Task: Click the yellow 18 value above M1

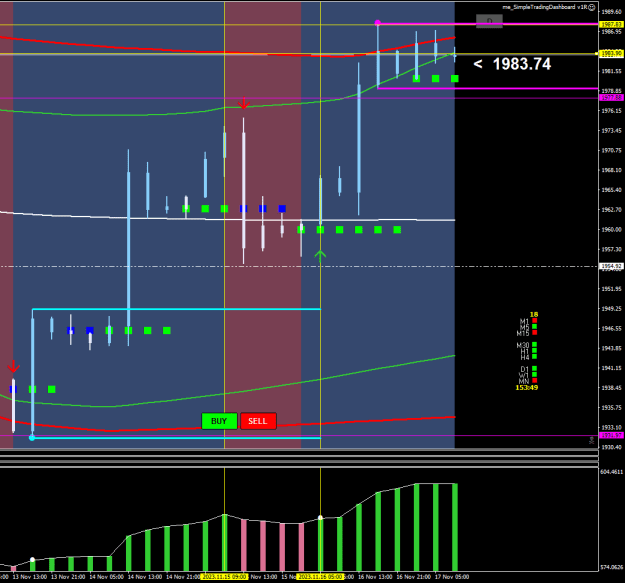Action: click(x=534, y=314)
